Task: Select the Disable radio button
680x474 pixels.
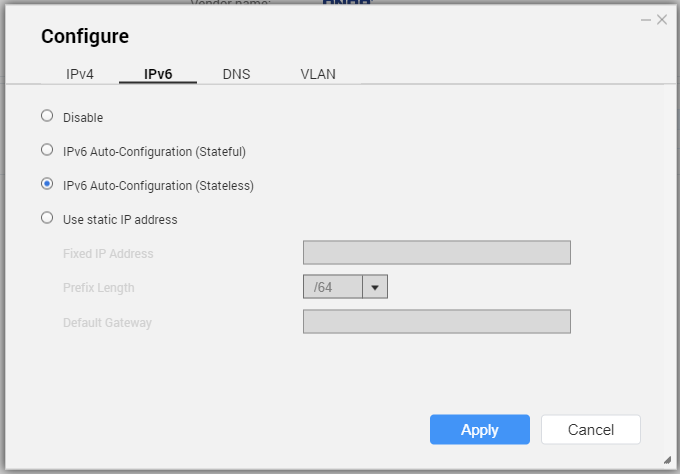Action: [x=47, y=116]
